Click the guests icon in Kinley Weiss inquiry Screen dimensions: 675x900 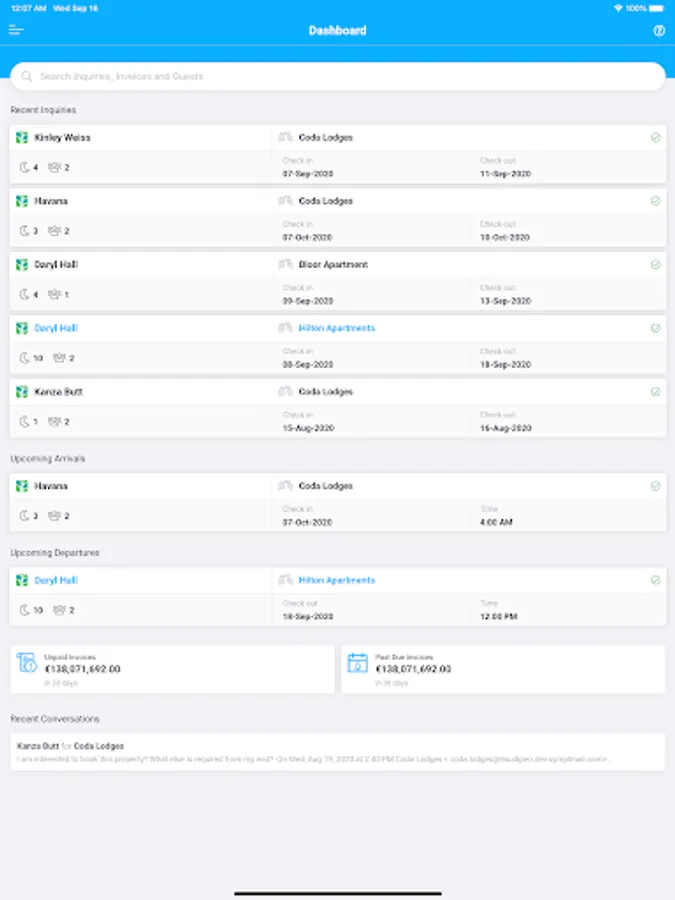(x=55, y=168)
